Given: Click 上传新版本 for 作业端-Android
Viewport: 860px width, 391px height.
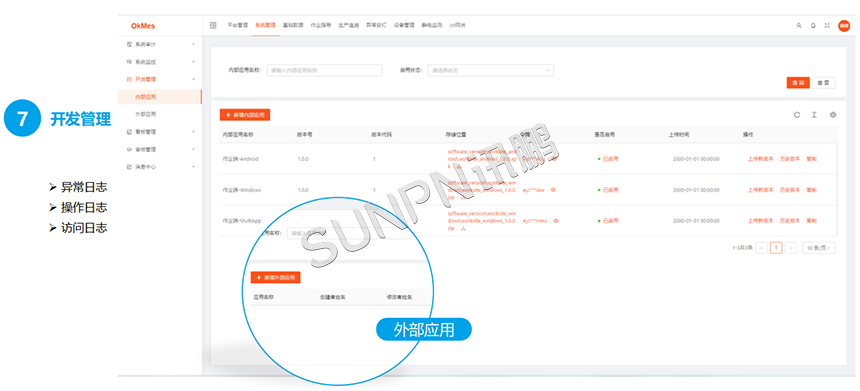Looking at the screenshot, I should [x=761, y=159].
